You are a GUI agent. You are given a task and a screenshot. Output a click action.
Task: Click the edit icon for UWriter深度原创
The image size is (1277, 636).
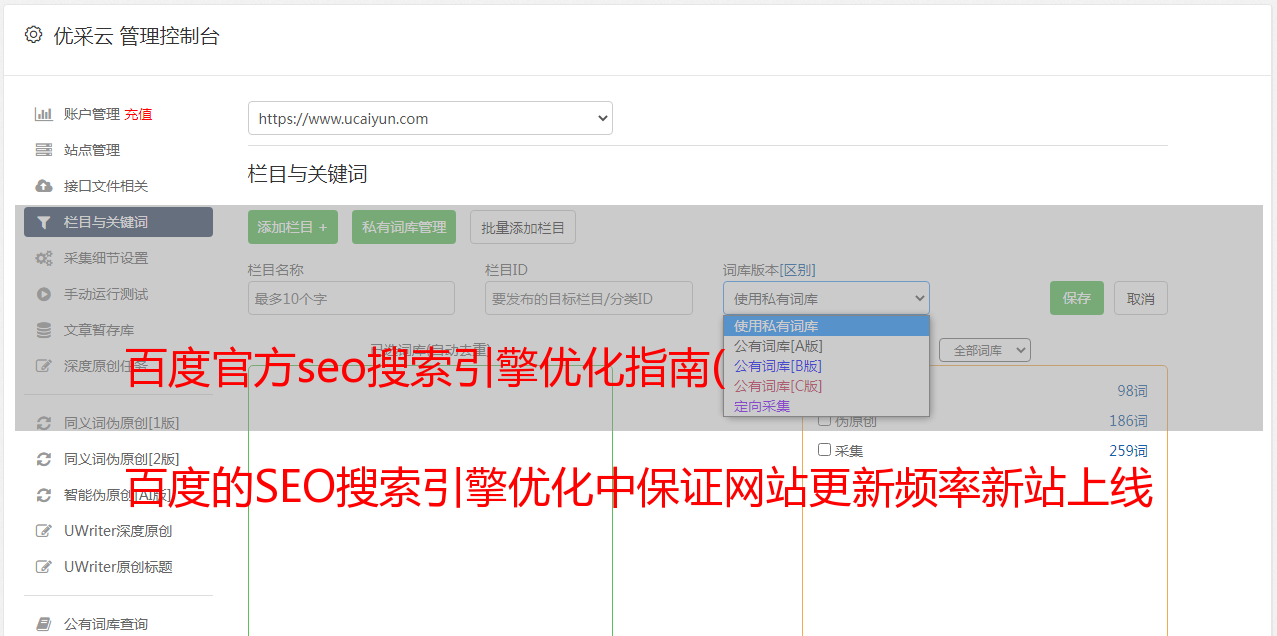[x=43, y=531]
